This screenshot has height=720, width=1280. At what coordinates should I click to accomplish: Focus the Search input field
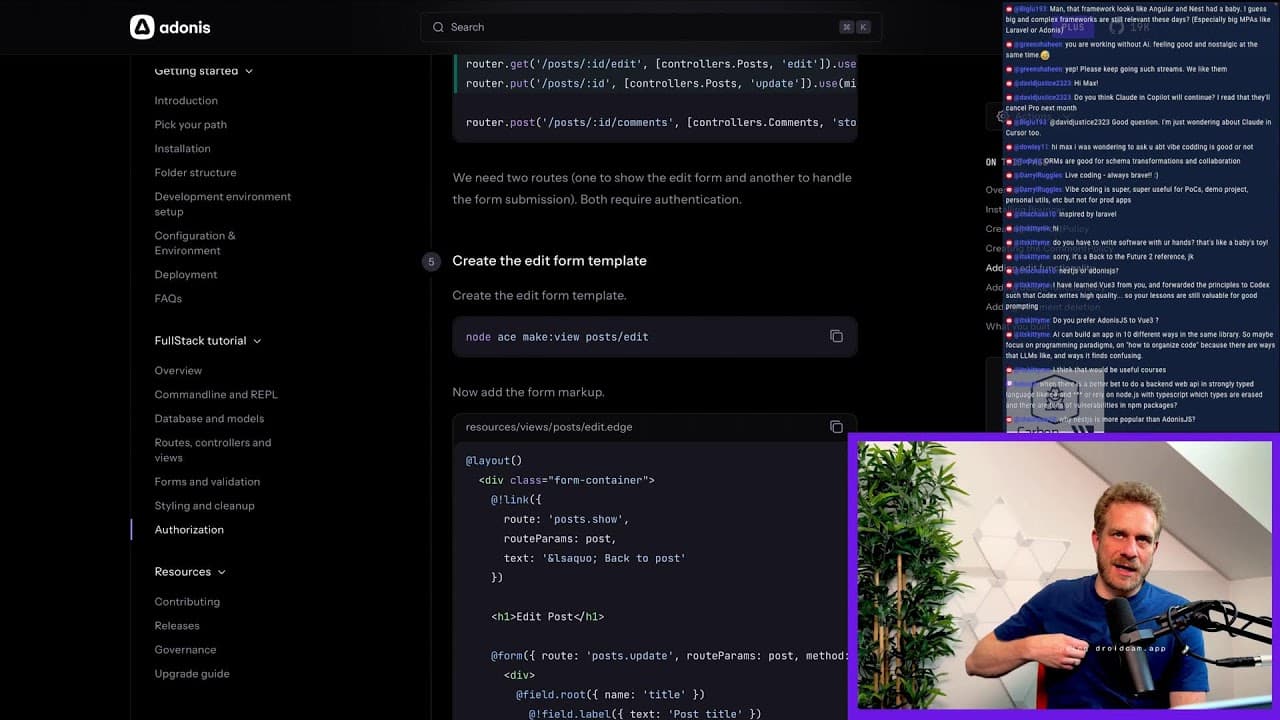pyautogui.click(x=651, y=27)
